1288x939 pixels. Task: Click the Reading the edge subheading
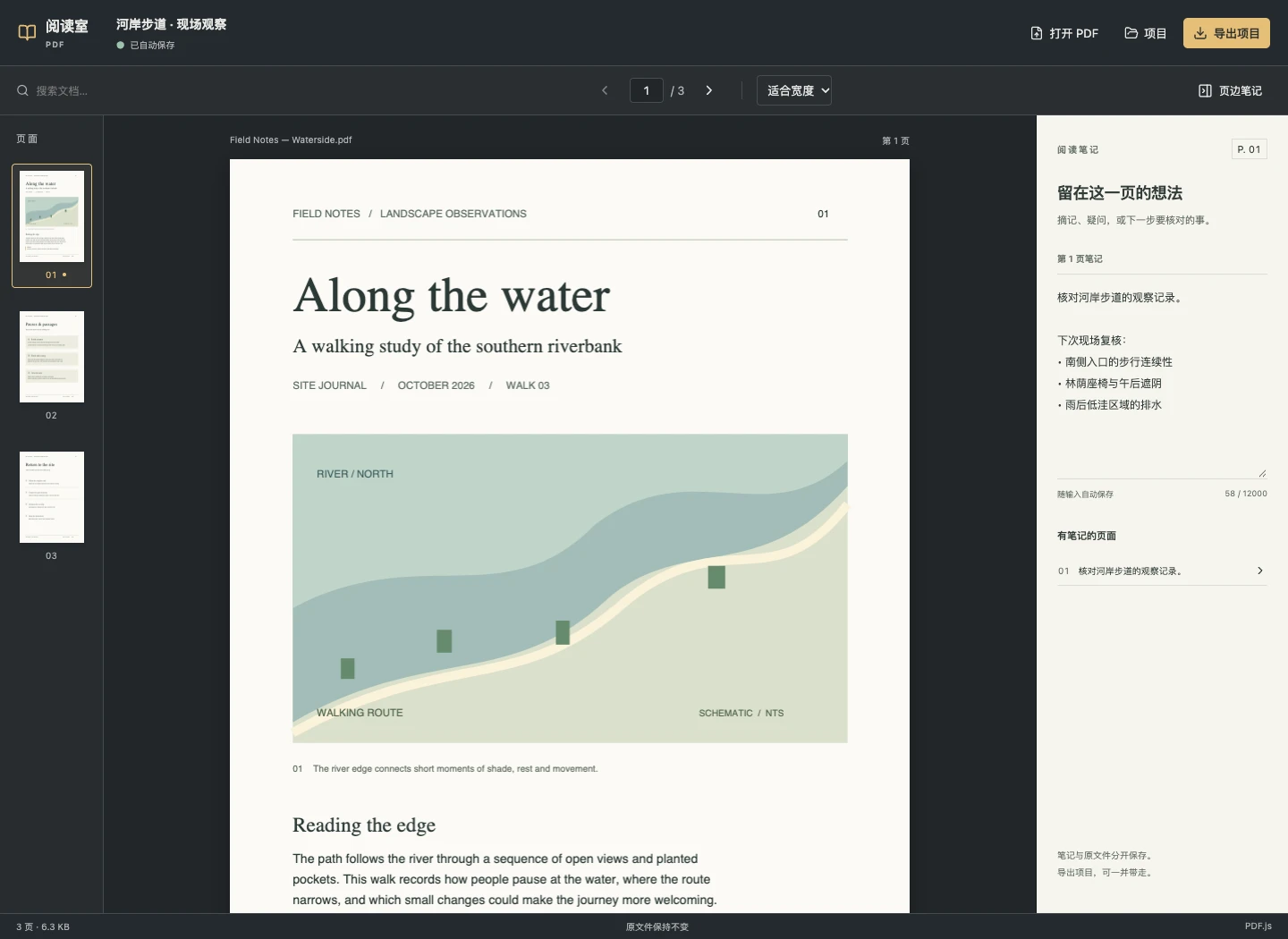coord(364,825)
